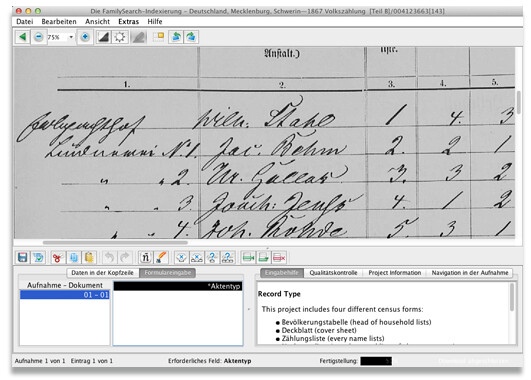The image size is (531, 380).
Task: Copy with the blue pages icon
Action: pyautogui.click(x=73, y=258)
